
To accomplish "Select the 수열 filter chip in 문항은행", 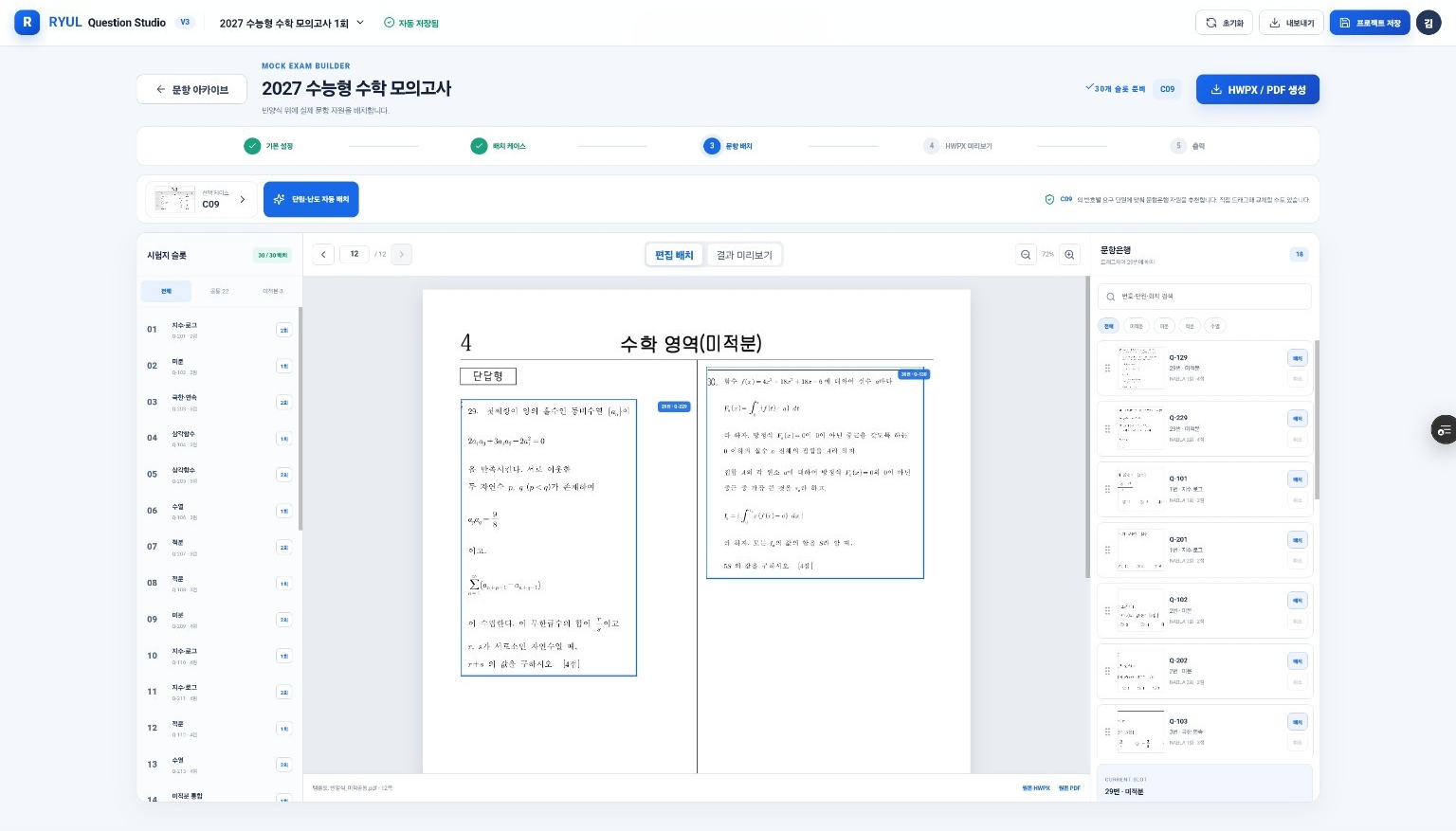I will tap(1215, 326).
